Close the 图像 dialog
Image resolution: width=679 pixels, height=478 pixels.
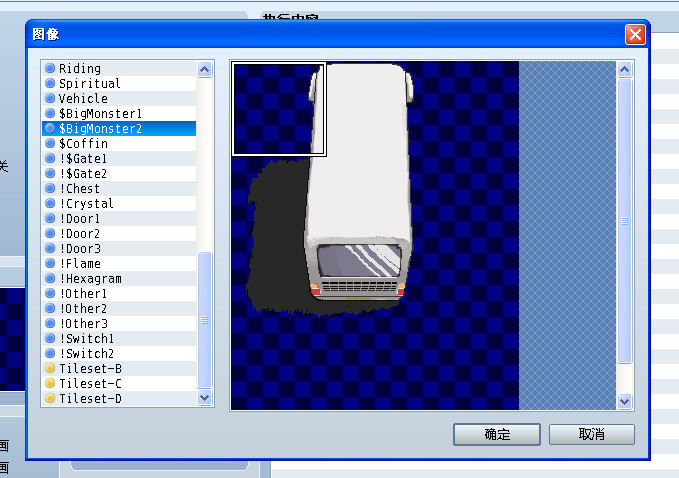[x=635, y=35]
